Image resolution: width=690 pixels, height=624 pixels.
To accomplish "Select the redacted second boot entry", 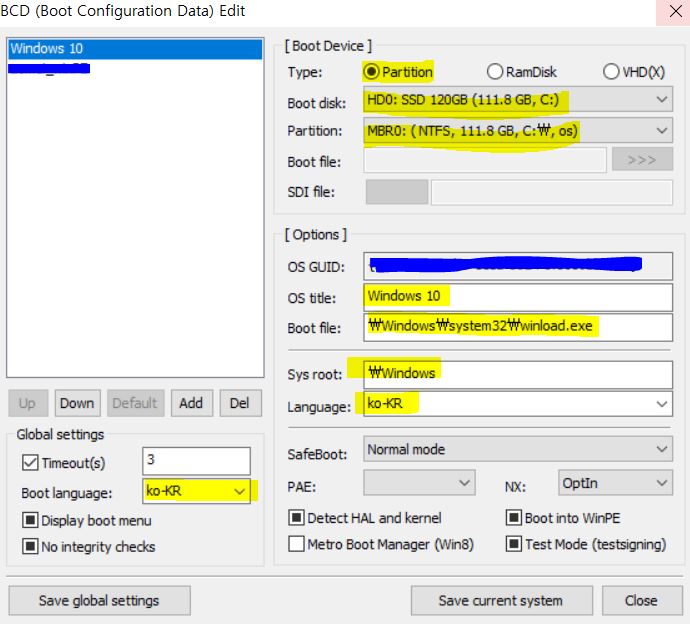I will coord(49,68).
